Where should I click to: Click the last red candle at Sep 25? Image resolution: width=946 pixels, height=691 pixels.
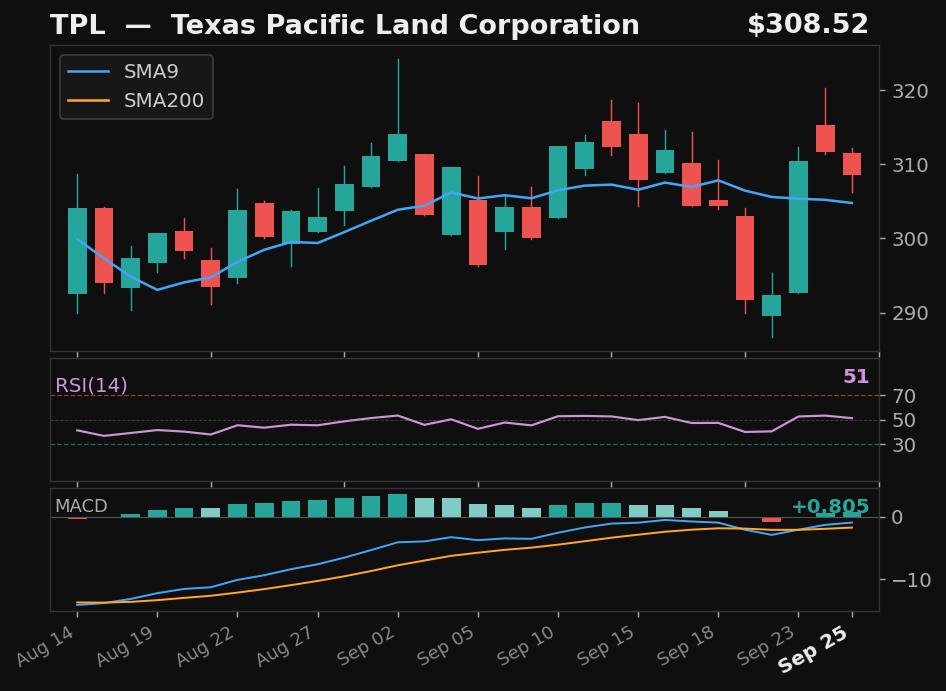852,164
